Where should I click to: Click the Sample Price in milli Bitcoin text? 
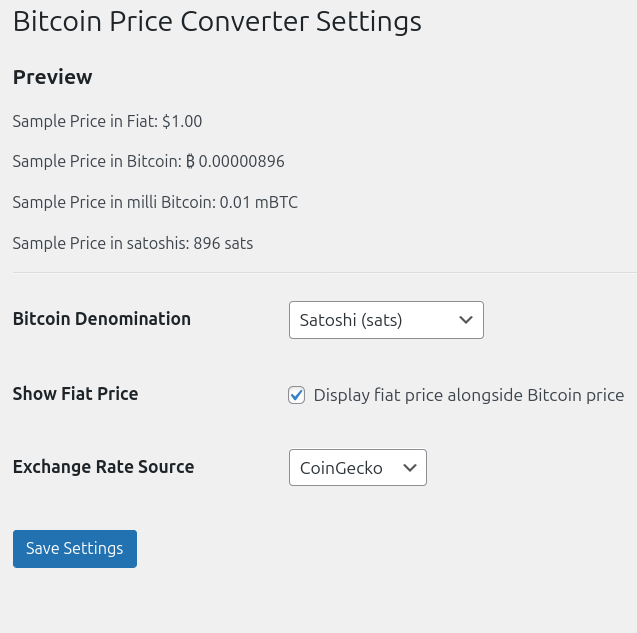[113, 202]
